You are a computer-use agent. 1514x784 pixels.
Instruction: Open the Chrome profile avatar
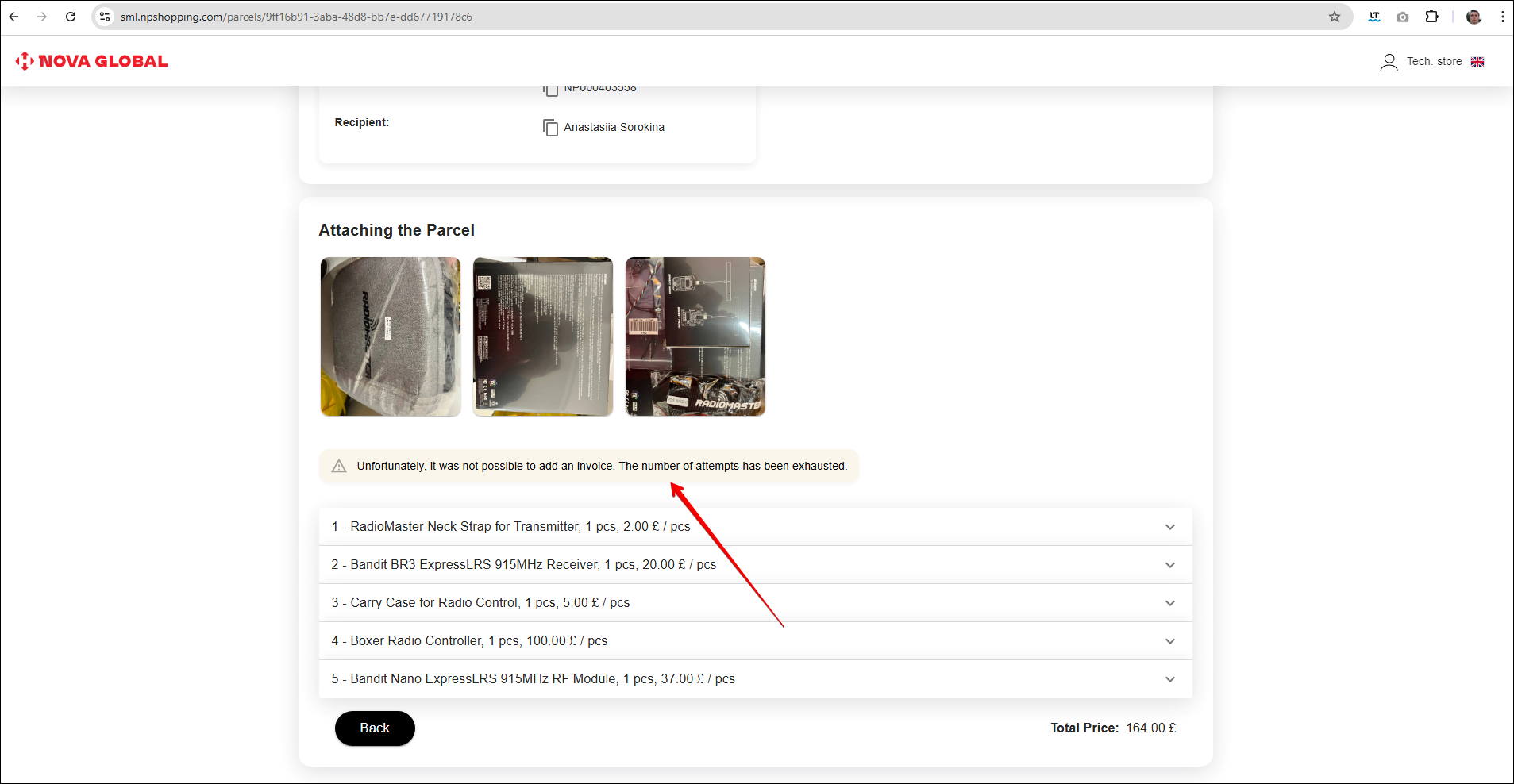click(x=1474, y=17)
